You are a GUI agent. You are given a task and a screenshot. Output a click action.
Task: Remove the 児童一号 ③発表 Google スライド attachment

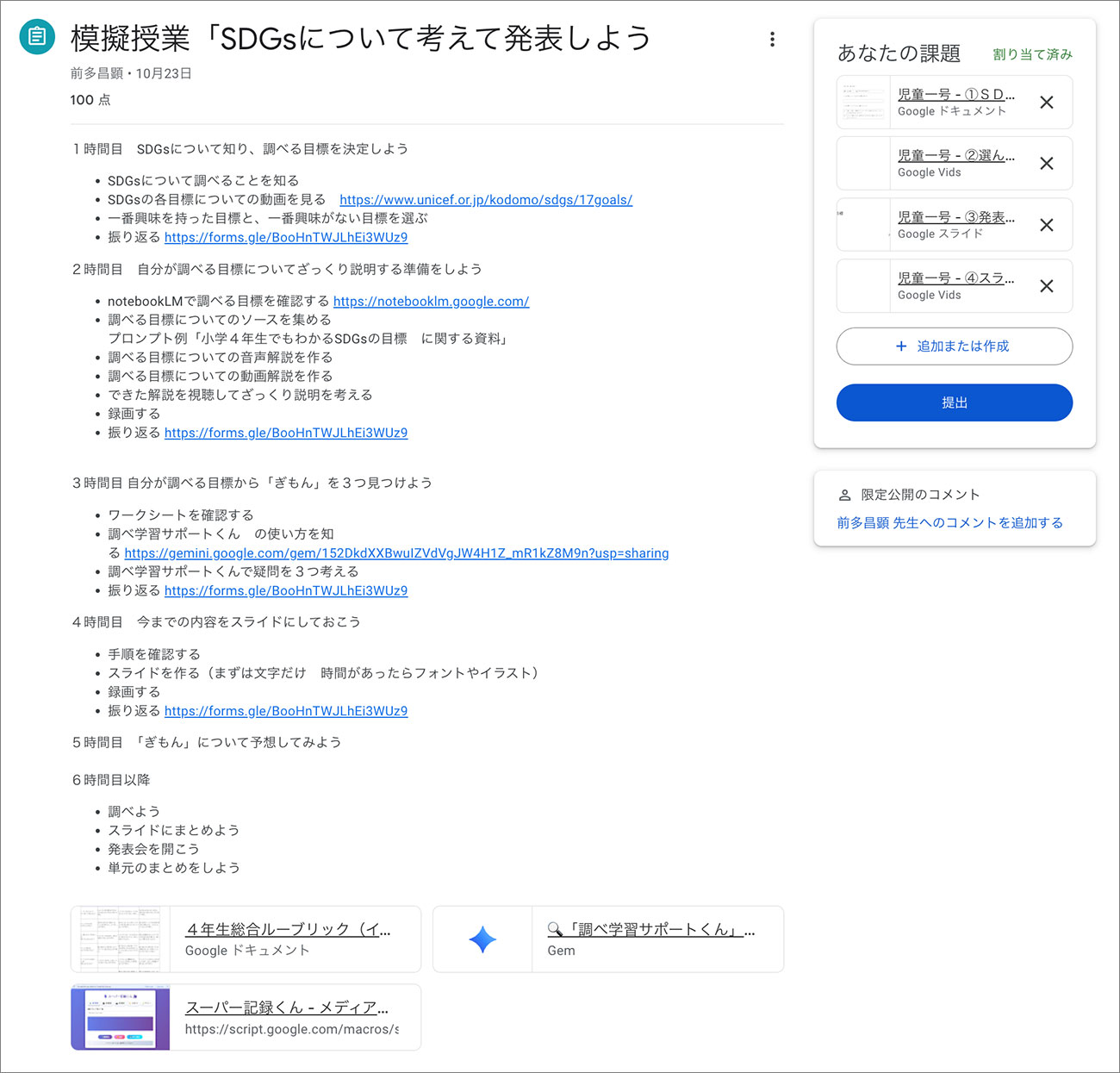pos(1047,225)
